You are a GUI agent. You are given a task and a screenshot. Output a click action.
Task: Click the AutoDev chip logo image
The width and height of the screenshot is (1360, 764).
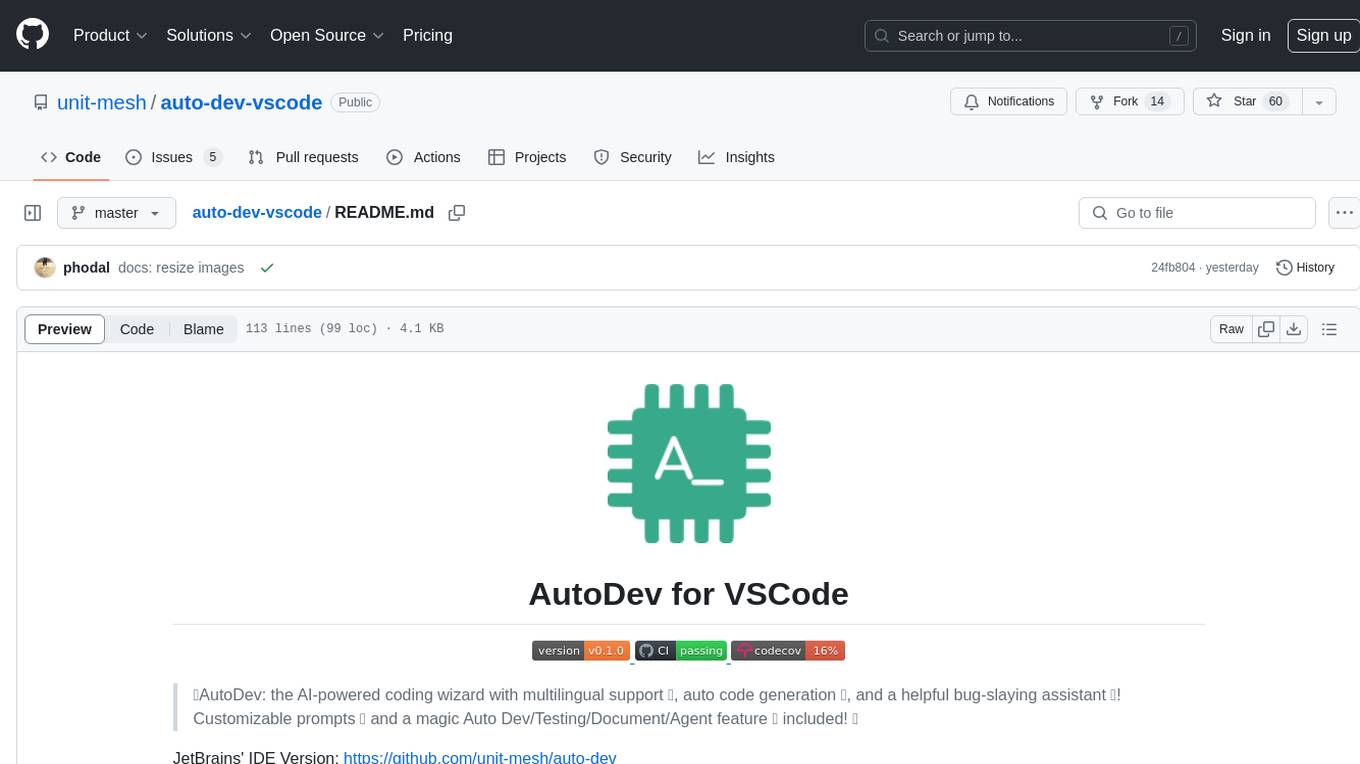[689, 463]
